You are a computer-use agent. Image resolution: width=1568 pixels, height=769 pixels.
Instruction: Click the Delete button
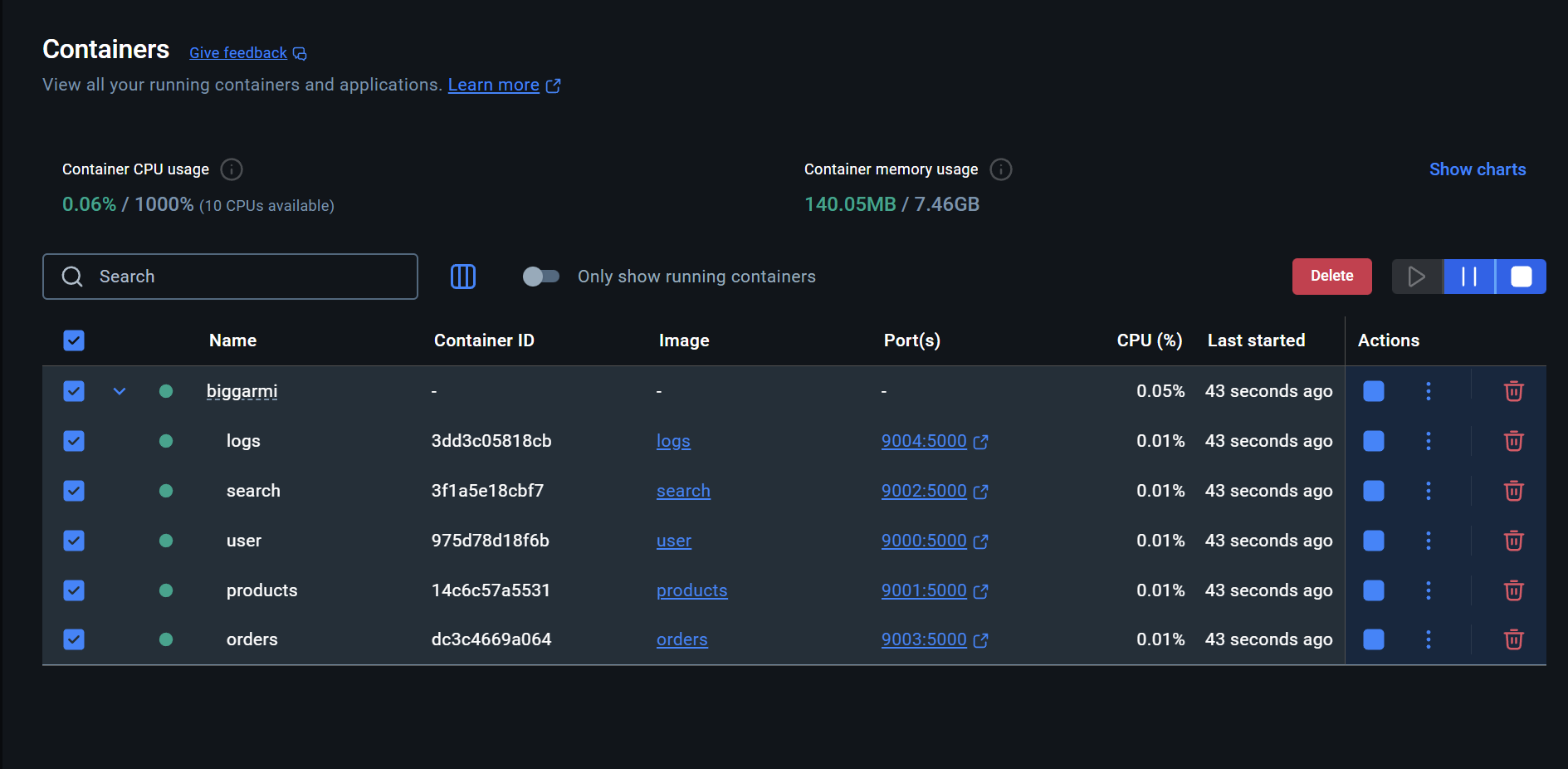coord(1331,277)
